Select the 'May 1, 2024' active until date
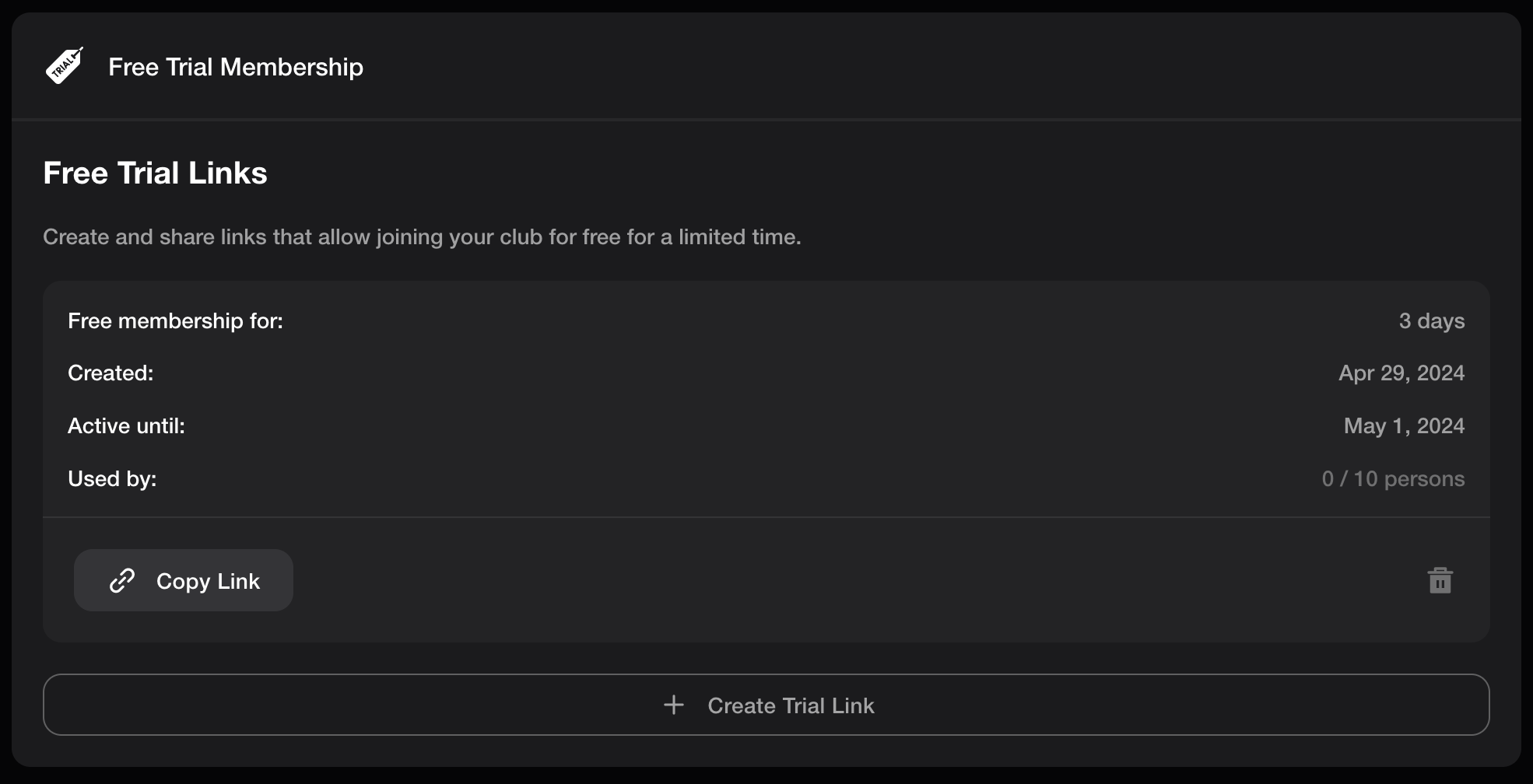The width and height of the screenshot is (1533, 784). [x=1404, y=426]
